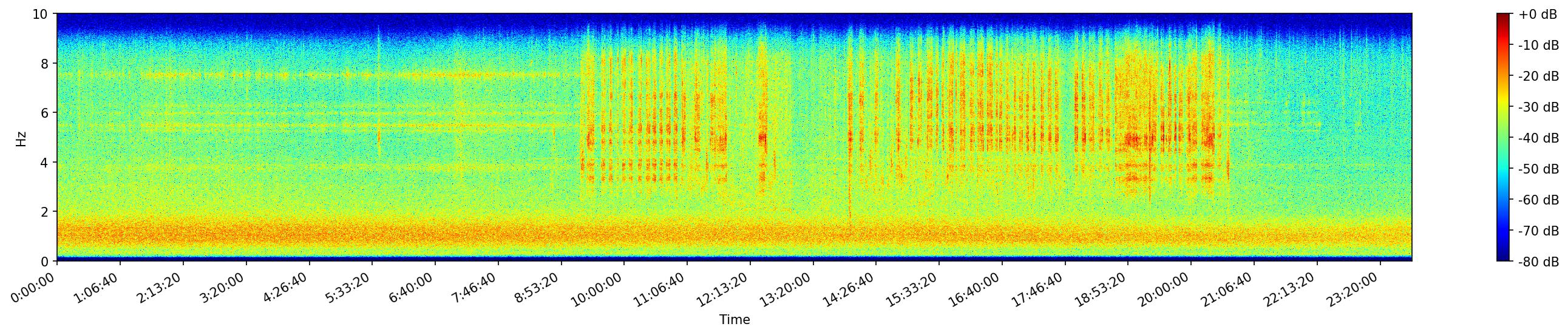
Task: Click the 'Hz' y-axis title
Action: click(21, 138)
